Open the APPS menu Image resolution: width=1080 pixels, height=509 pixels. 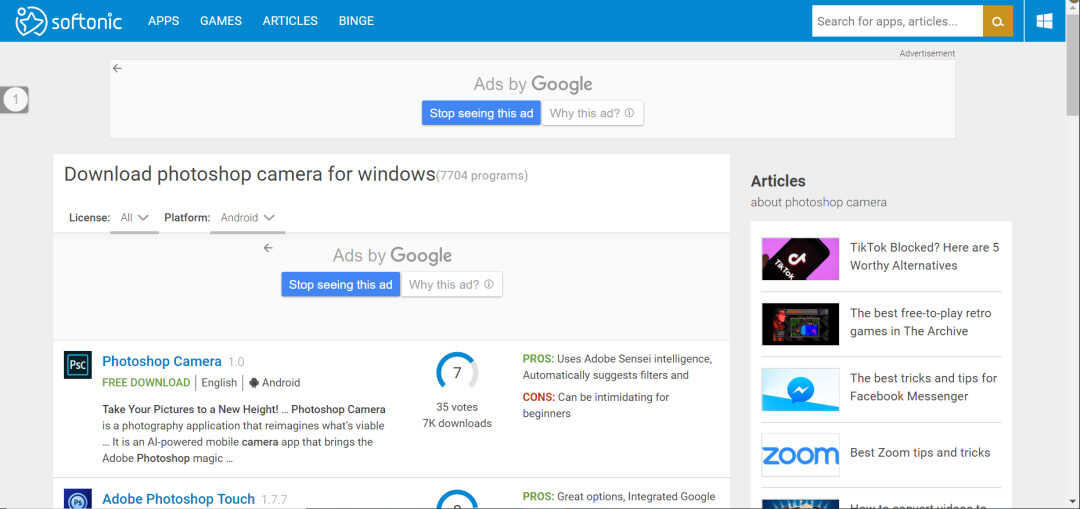pyautogui.click(x=163, y=21)
